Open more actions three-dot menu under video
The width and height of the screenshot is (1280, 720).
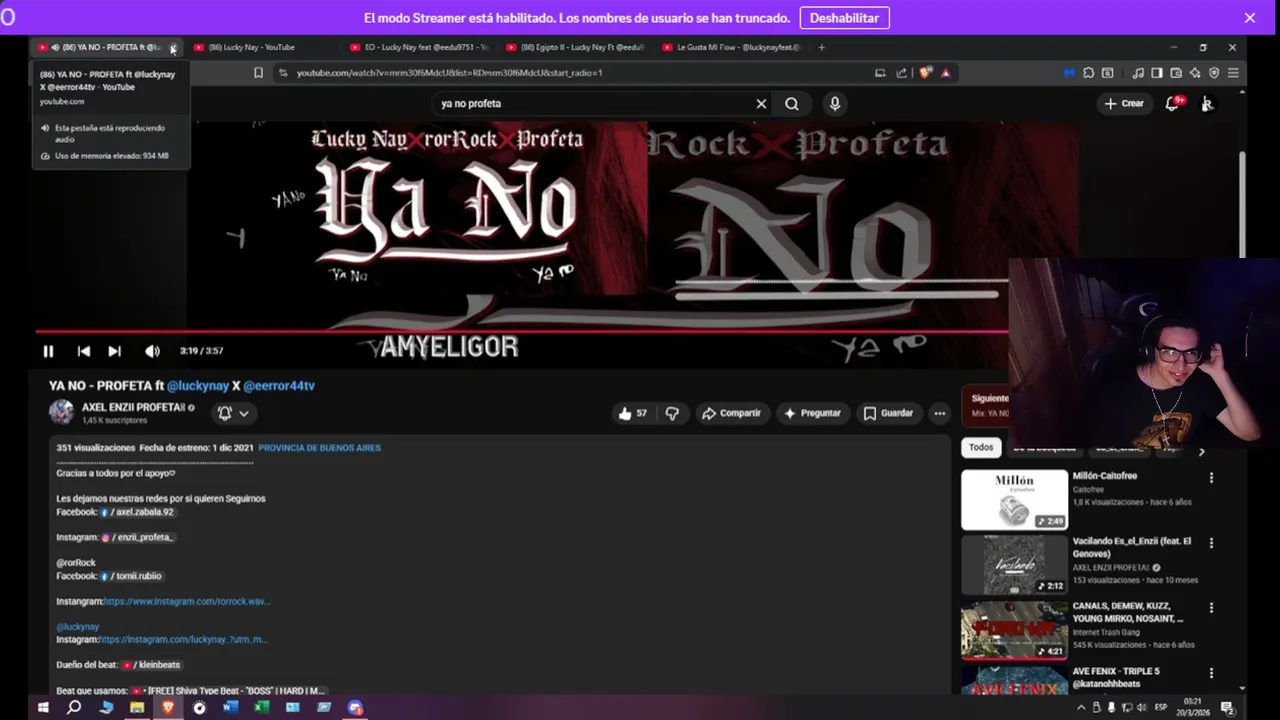[x=939, y=413]
